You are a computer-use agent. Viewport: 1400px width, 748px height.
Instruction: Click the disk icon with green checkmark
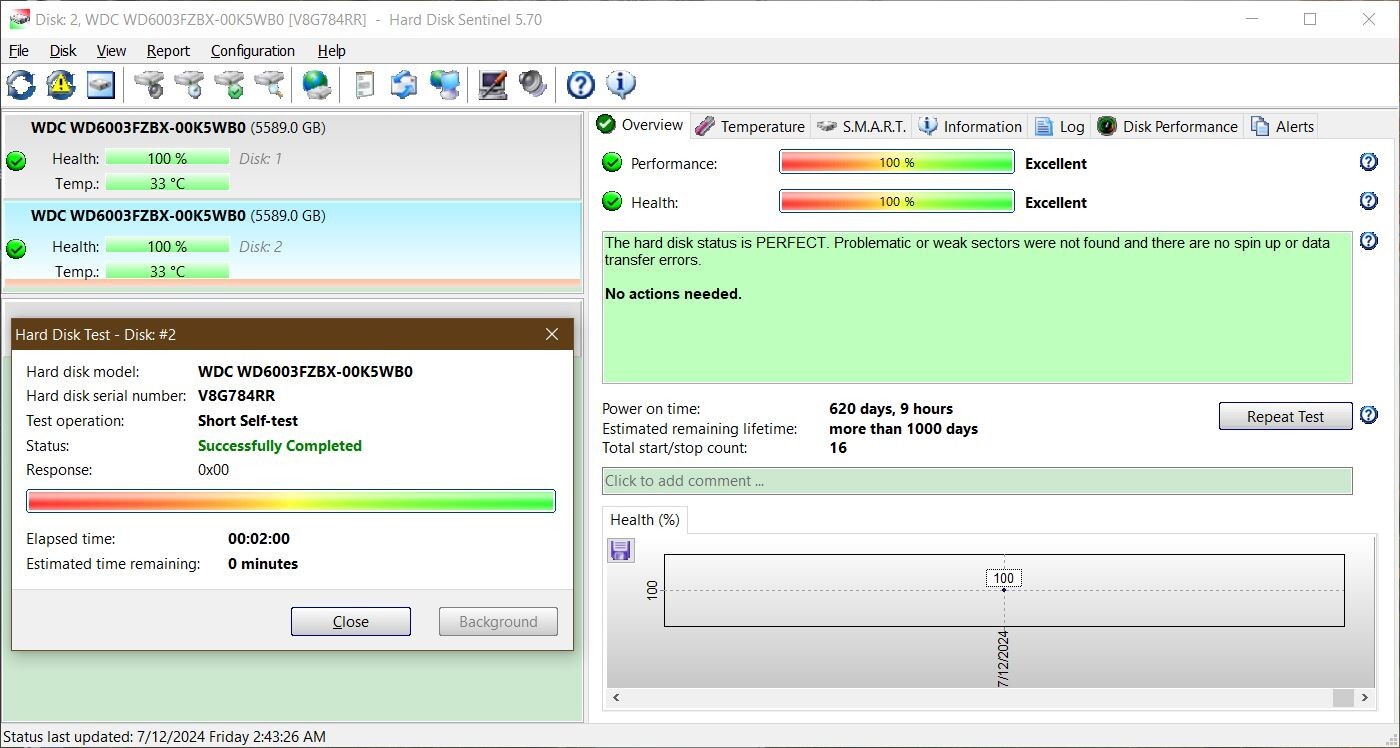(230, 84)
